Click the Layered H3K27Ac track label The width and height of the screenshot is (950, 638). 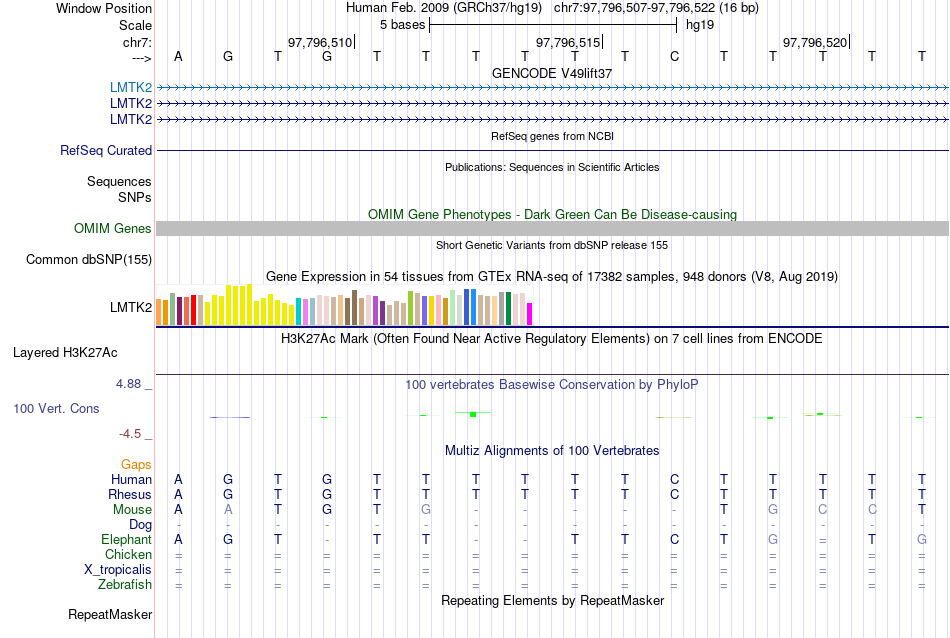pos(65,353)
